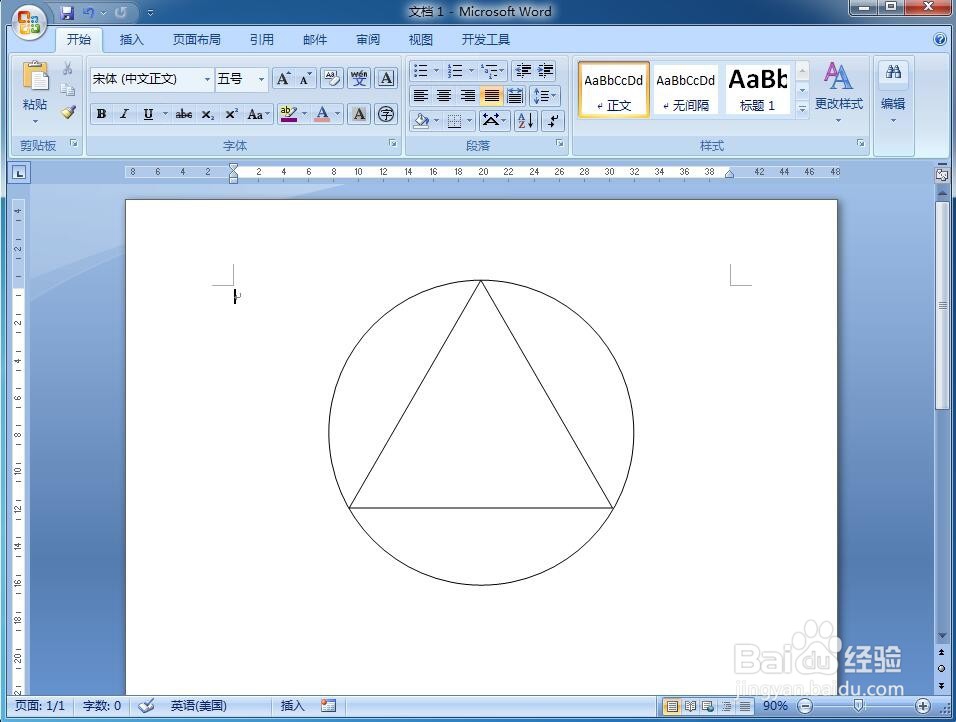Apply the 正文 style
The width and height of the screenshot is (956, 722).
(613, 90)
